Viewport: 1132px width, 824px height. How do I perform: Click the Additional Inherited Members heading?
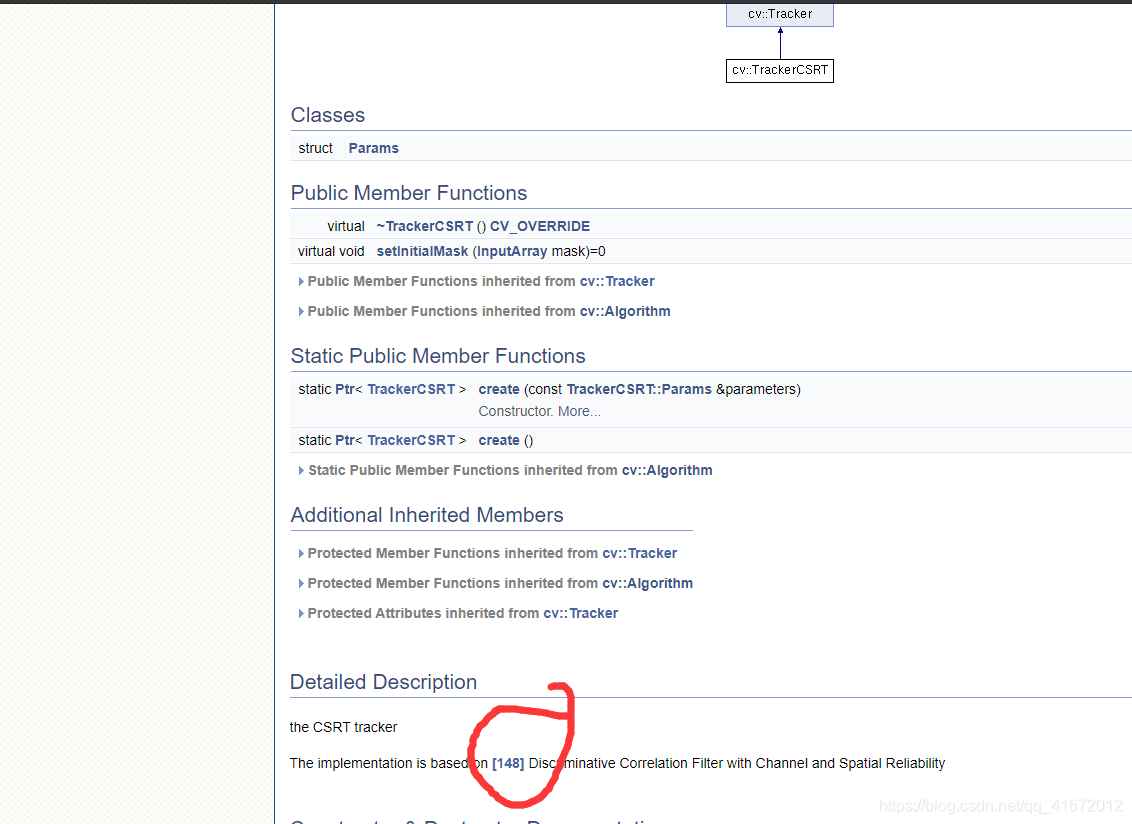pyautogui.click(x=427, y=515)
